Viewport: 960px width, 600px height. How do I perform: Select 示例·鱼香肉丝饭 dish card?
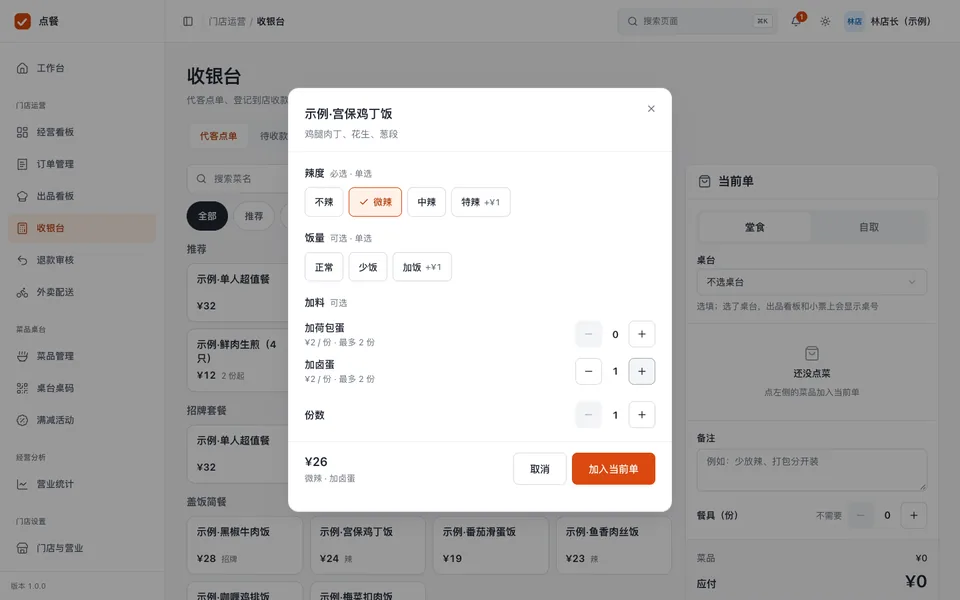614,546
